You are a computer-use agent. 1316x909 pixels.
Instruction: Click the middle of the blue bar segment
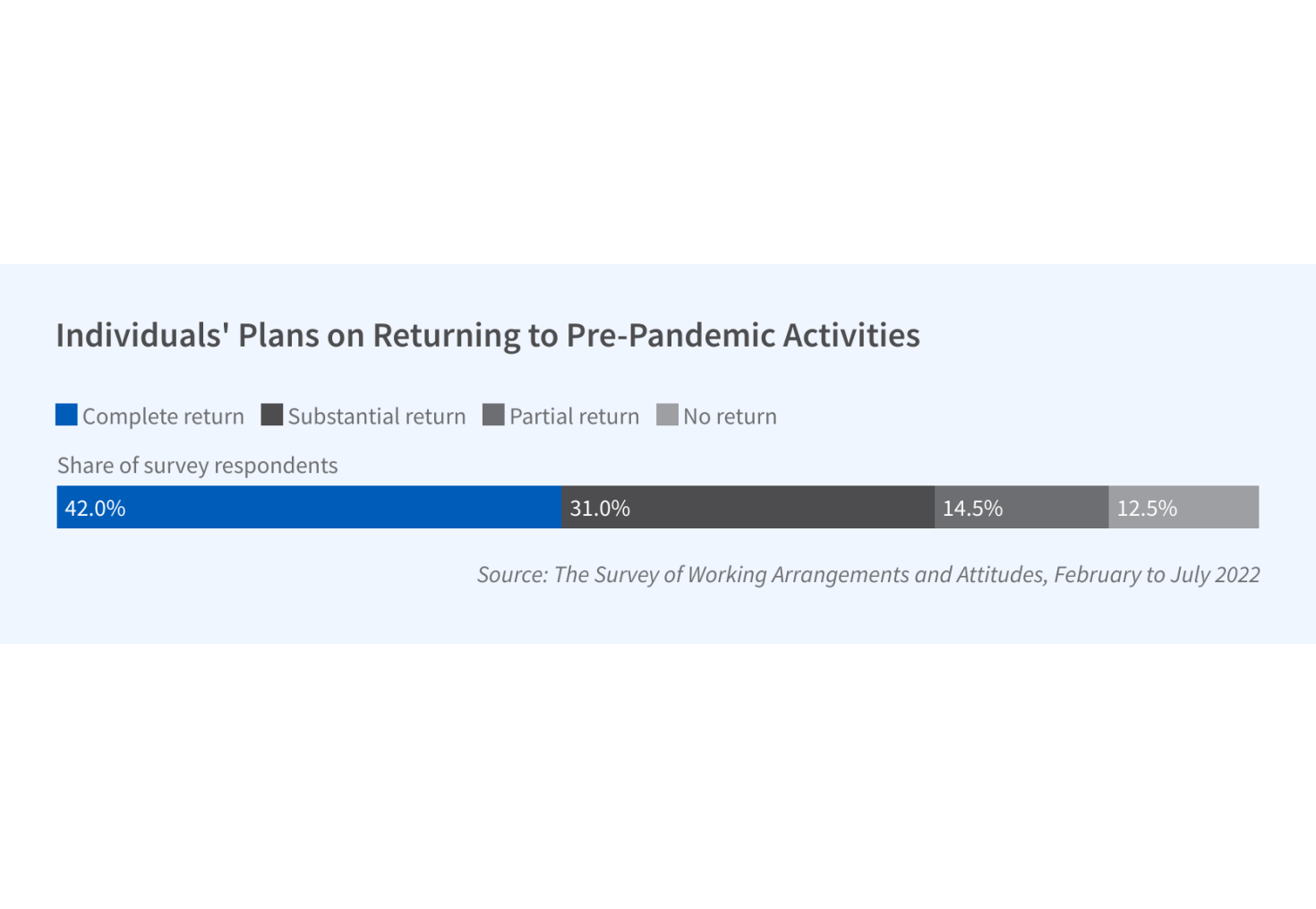309,507
